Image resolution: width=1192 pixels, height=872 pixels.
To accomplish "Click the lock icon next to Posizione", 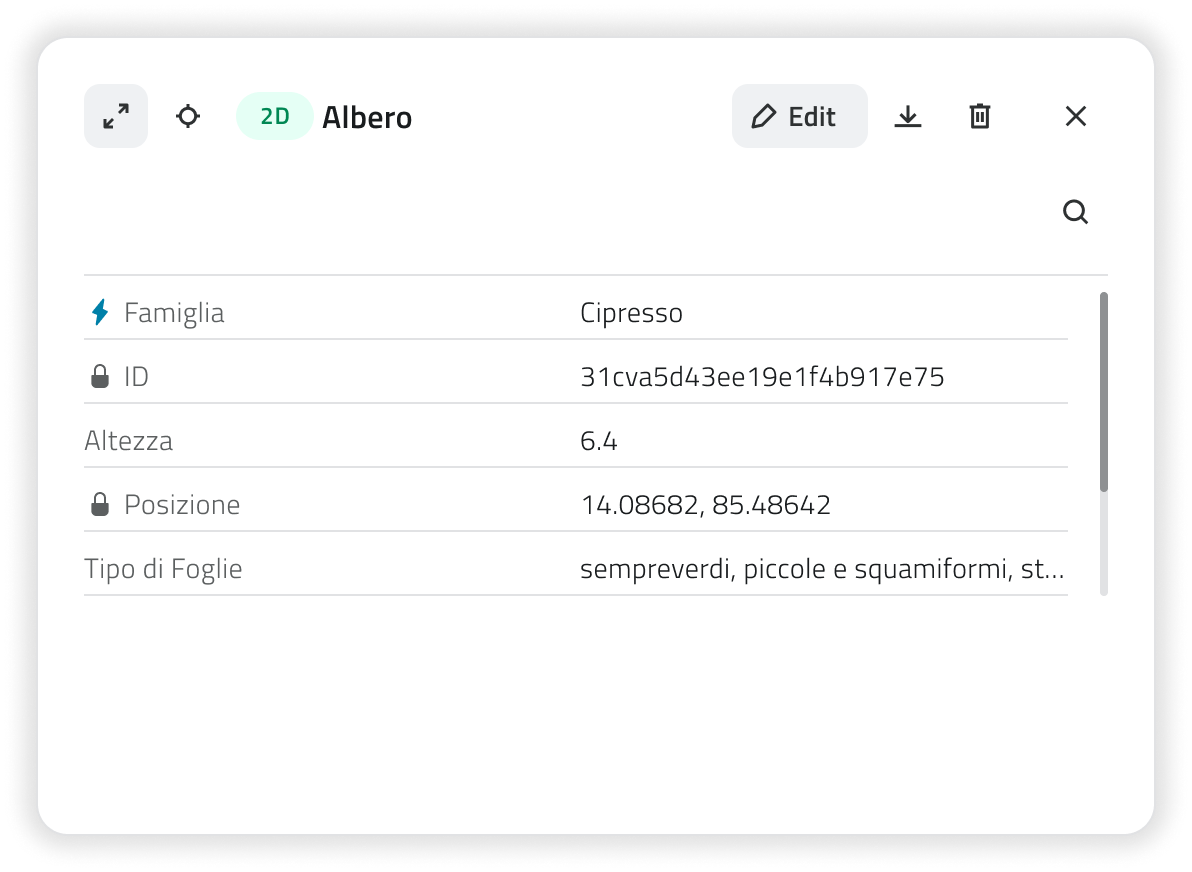I will (100, 505).
